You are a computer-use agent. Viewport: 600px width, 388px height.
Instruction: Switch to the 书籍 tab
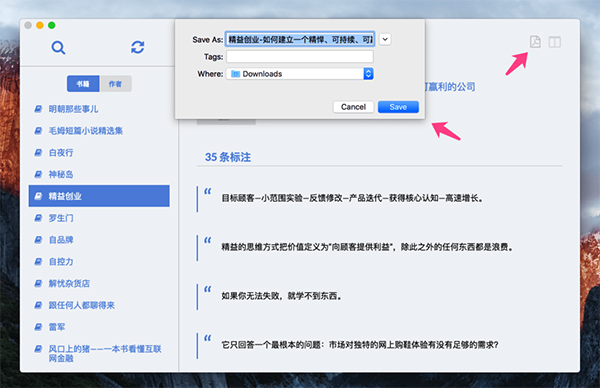83,84
